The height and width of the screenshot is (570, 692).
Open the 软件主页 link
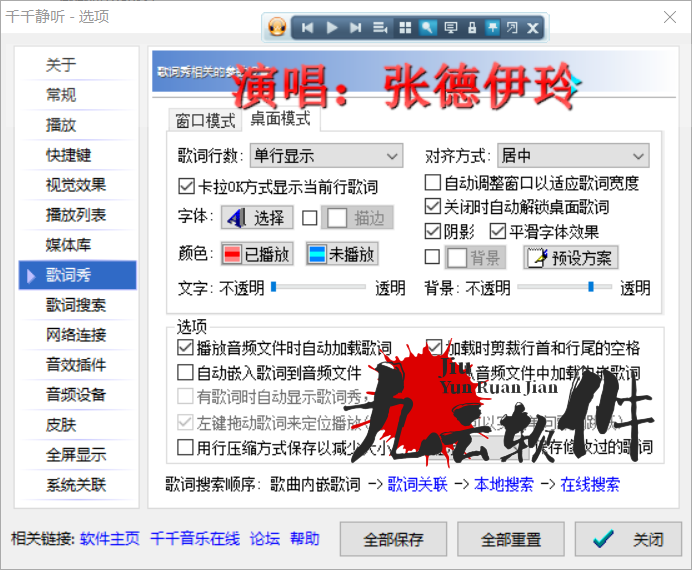click(110, 539)
